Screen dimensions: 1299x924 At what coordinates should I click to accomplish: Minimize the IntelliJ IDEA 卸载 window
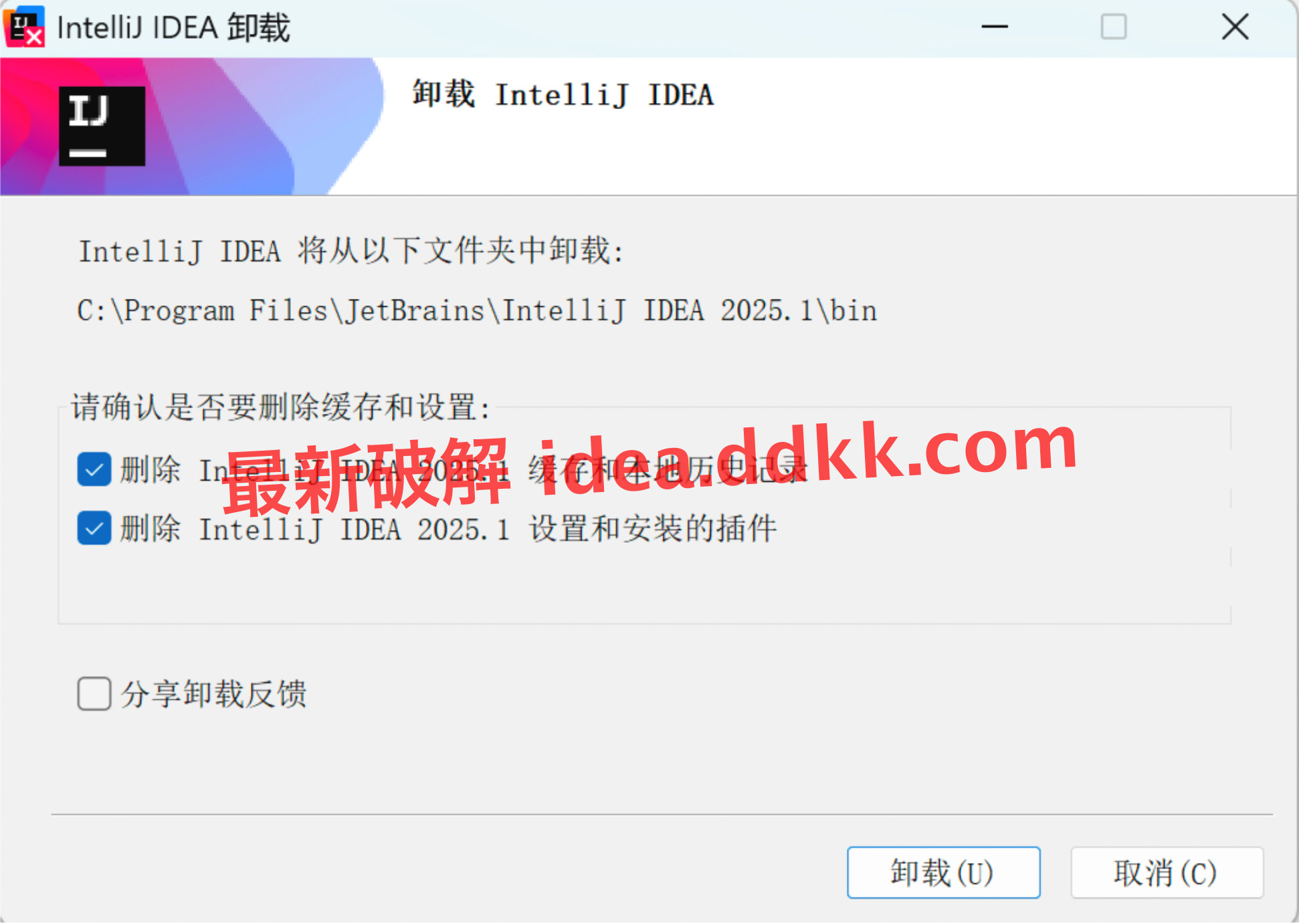coord(995,27)
